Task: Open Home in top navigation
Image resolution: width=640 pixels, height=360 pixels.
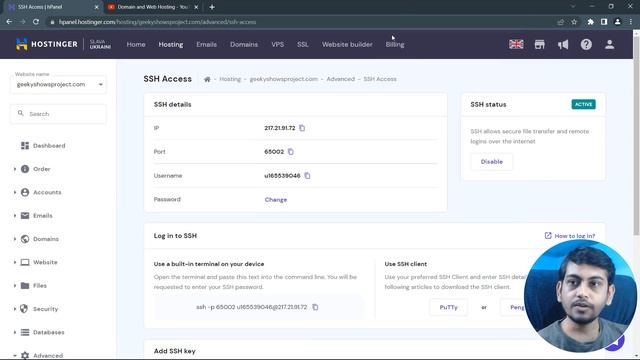Action: (136, 44)
